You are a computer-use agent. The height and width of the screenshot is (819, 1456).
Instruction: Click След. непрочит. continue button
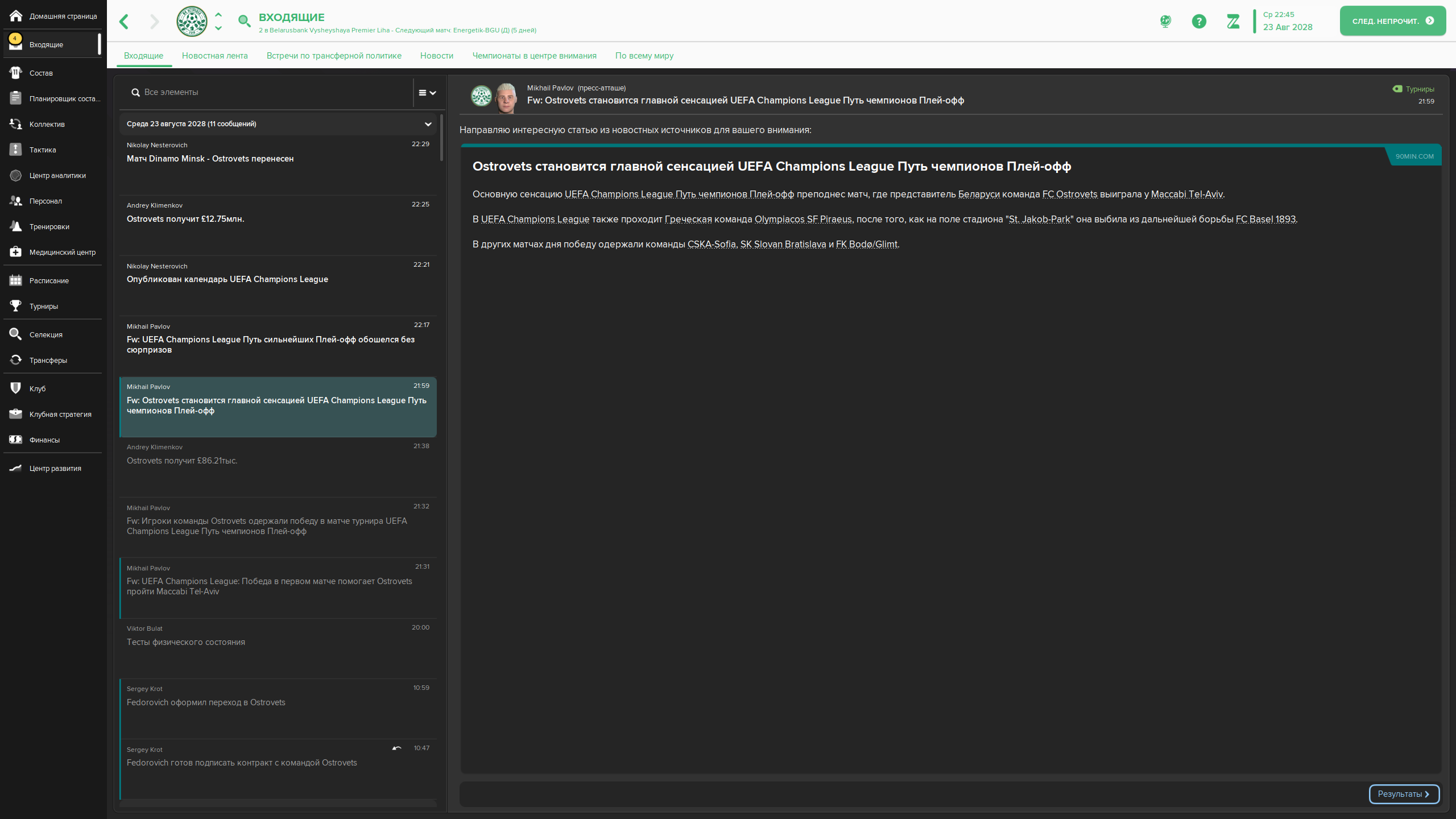[x=1393, y=21]
